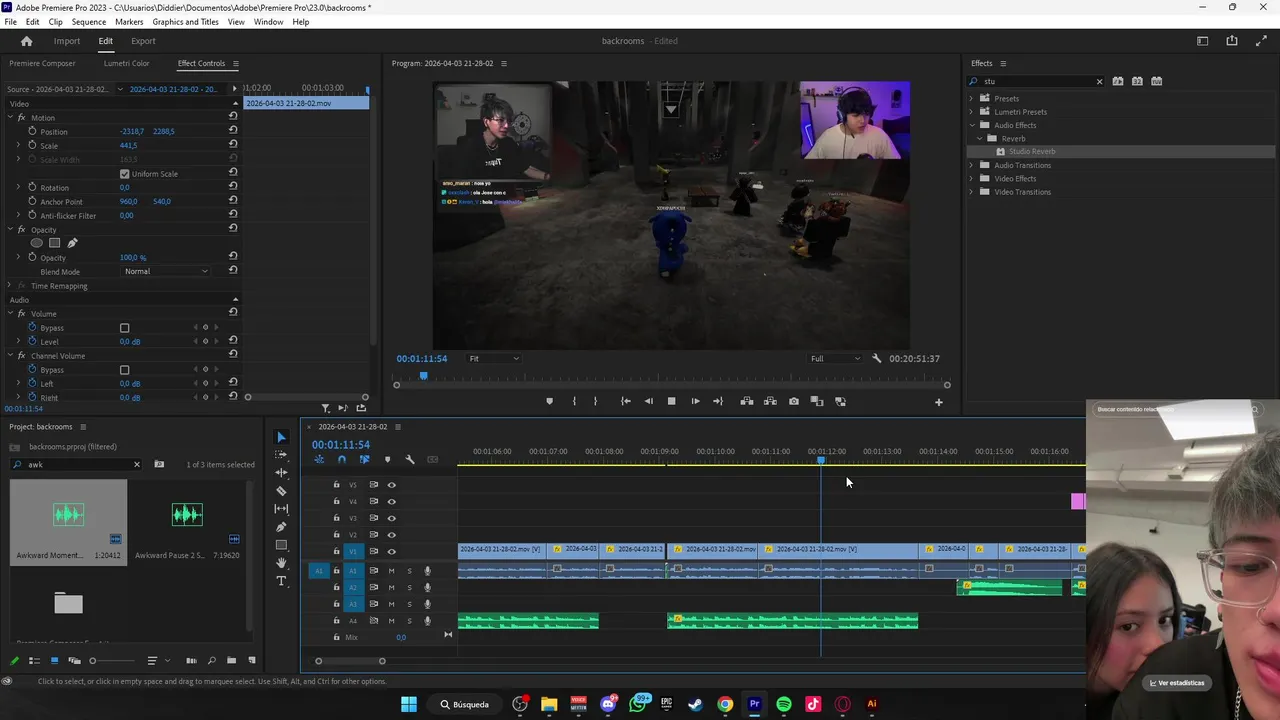This screenshot has height=720, width=1280.
Task: Select the Pen tool in timeline toolbar
Action: [281, 527]
